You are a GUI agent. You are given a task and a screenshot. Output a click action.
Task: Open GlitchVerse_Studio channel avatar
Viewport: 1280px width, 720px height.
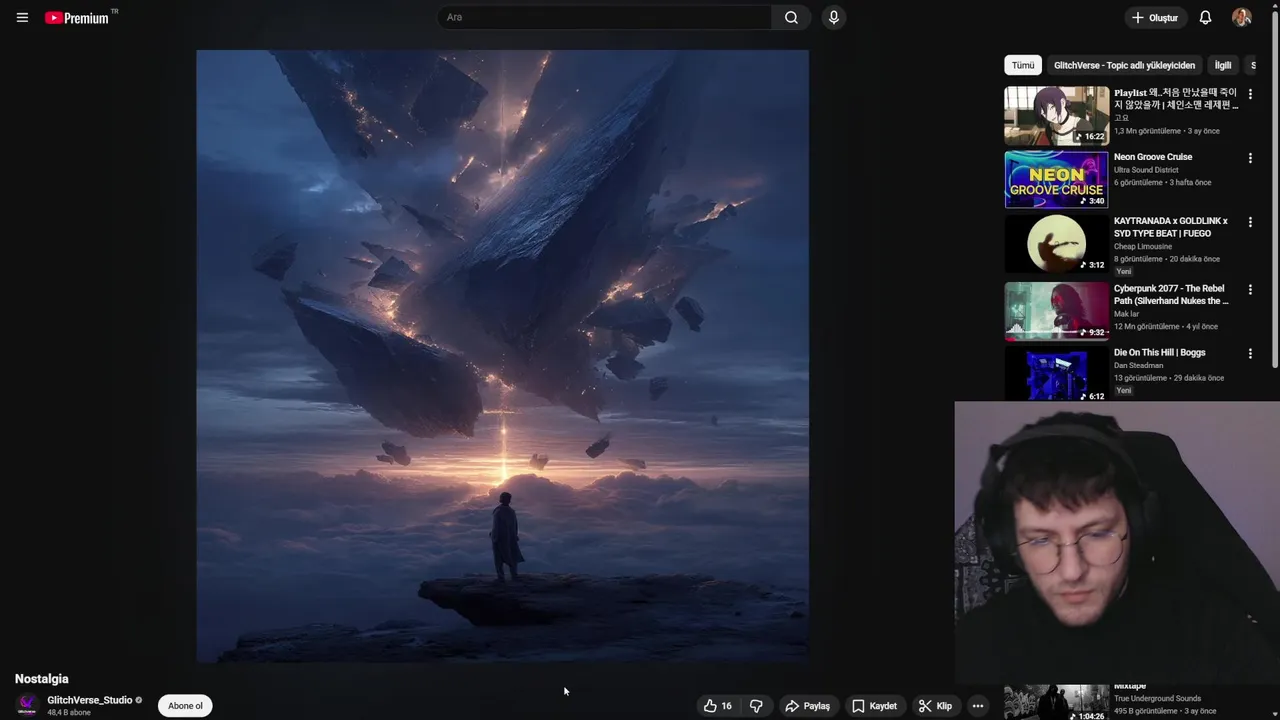27,705
